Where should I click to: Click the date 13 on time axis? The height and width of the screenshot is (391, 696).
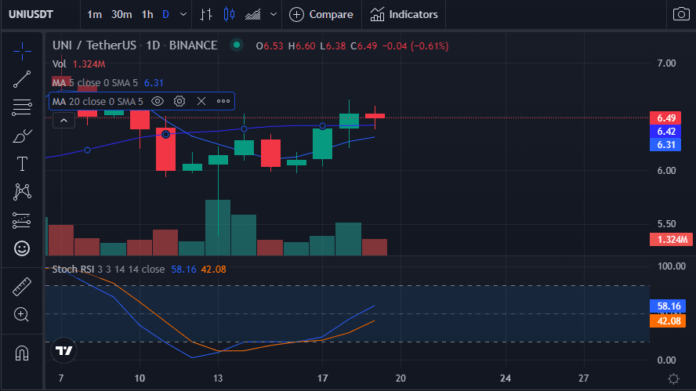pos(218,378)
